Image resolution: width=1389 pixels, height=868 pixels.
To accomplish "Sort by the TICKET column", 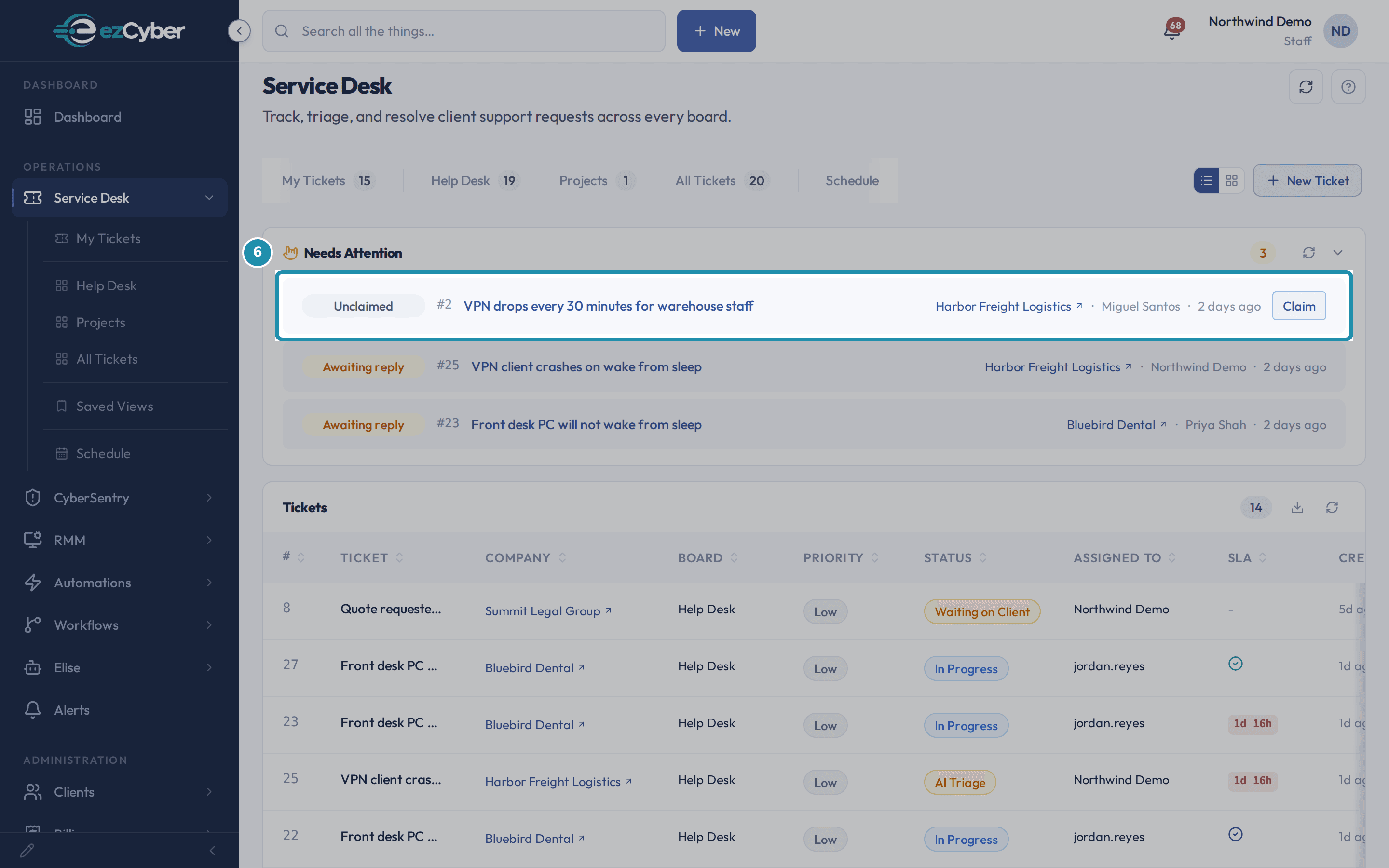I will (x=372, y=558).
